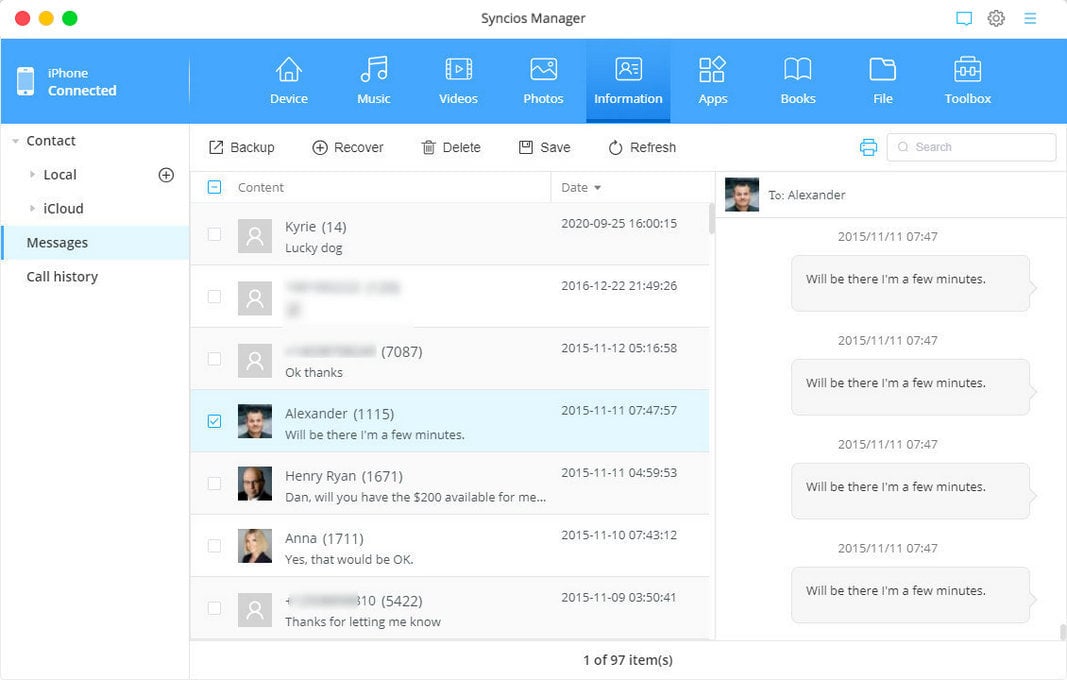The image size is (1067, 680).
Task: Click the Recover button
Action: (348, 147)
